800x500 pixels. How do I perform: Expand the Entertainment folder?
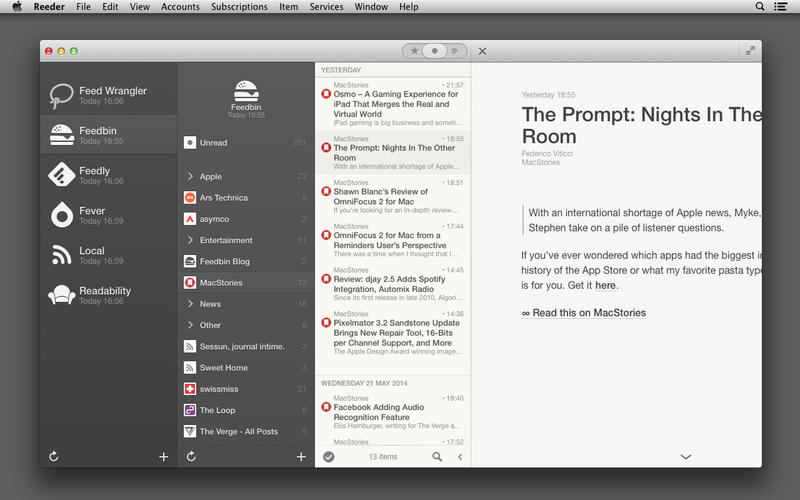pyautogui.click(x=190, y=240)
